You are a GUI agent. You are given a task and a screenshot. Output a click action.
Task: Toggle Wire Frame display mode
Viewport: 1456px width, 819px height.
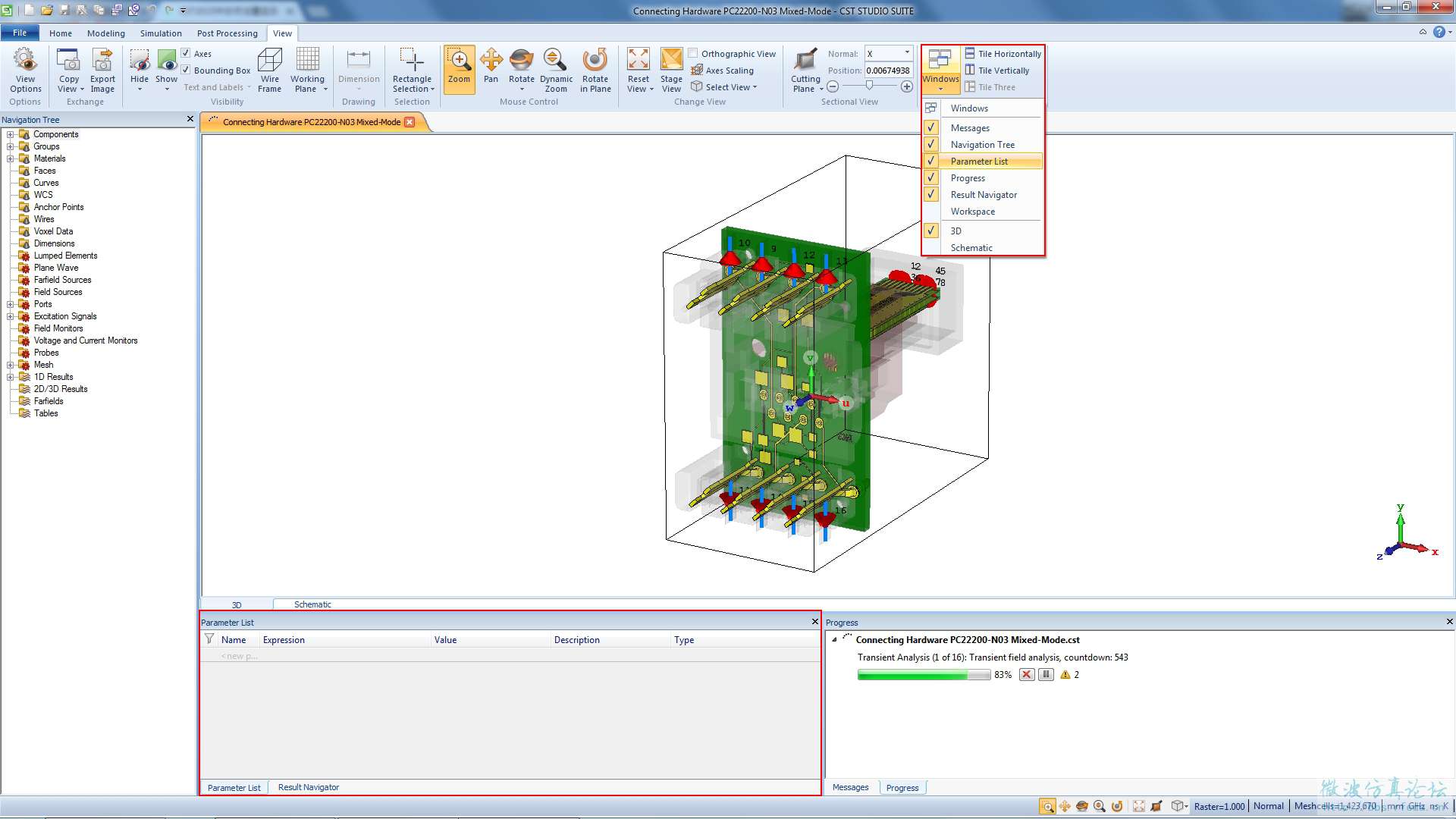pos(269,71)
